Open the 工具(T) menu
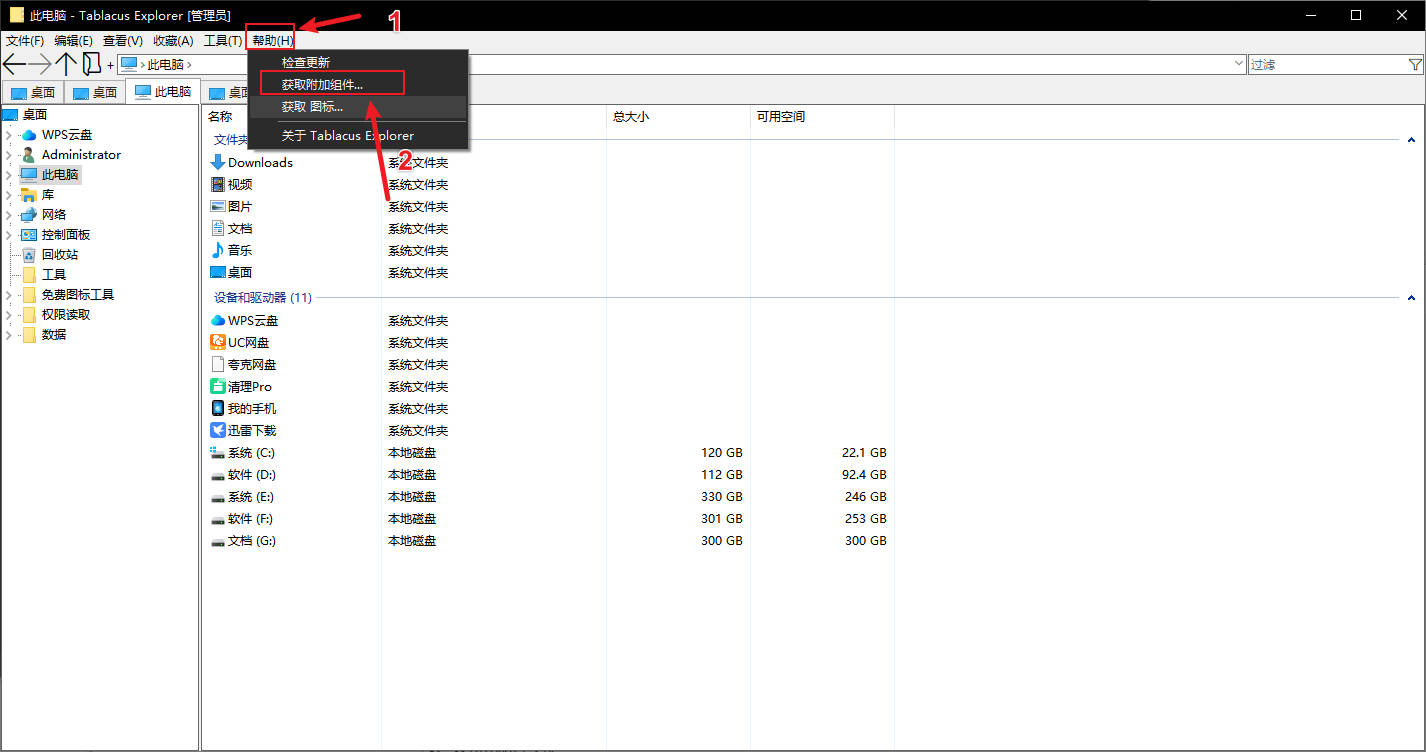 [222, 40]
